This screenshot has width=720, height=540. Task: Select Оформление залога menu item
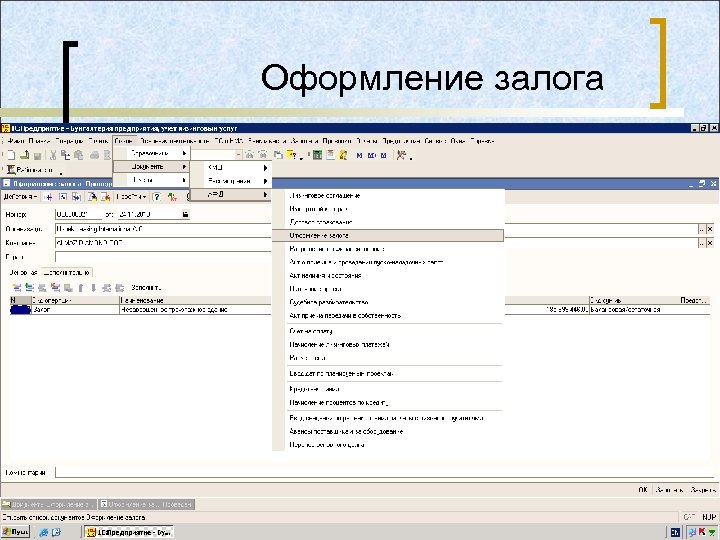[388, 236]
